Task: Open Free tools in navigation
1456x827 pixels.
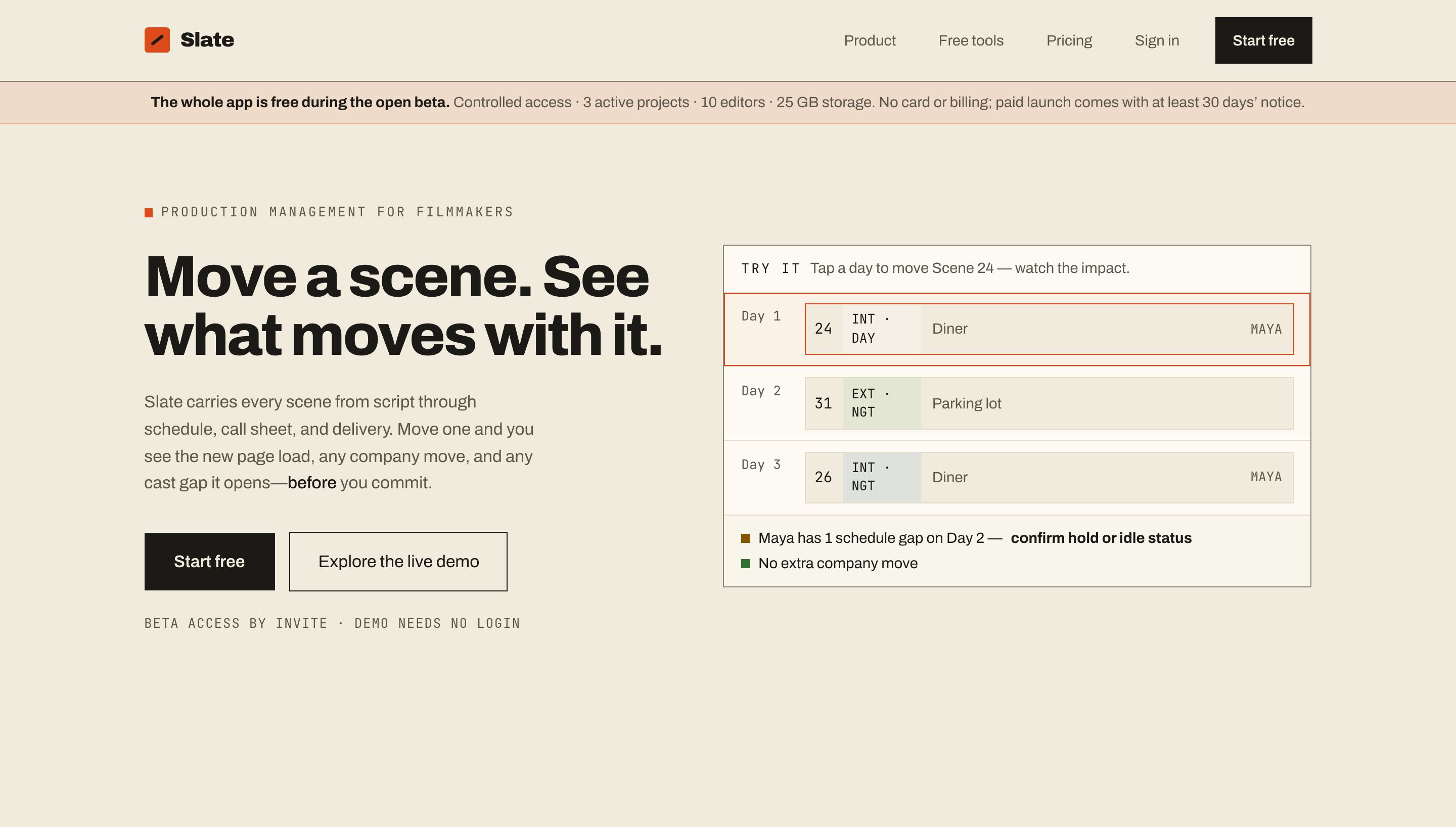Action: click(x=971, y=40)
